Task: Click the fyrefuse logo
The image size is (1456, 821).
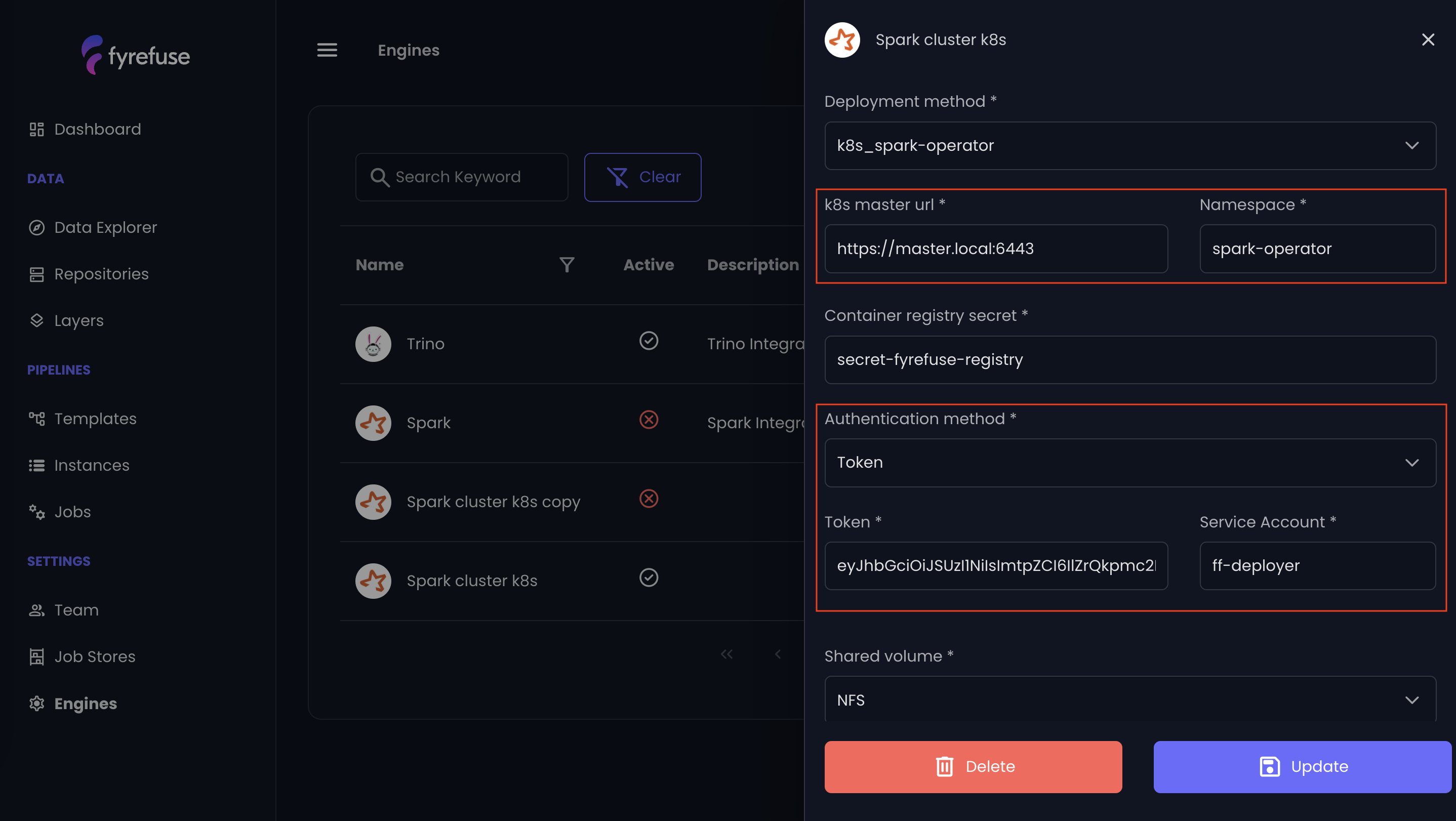Action: coord(136,55)
